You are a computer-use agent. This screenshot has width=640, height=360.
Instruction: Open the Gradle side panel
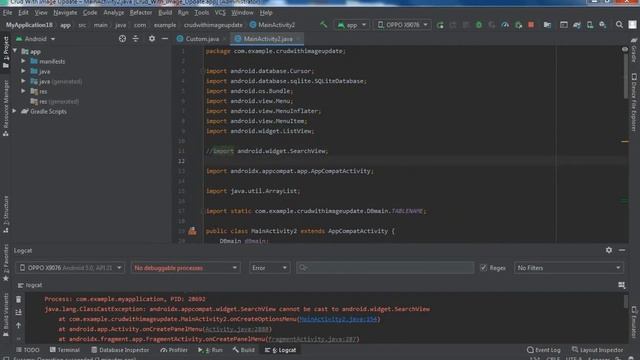tap(634, 50)
